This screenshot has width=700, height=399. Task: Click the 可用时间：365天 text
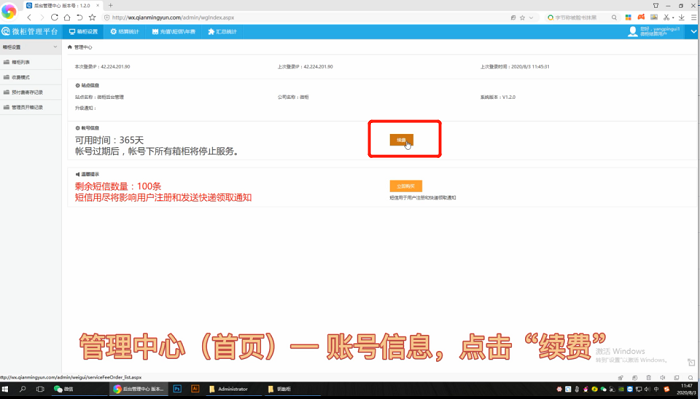(x=109, y=140)
